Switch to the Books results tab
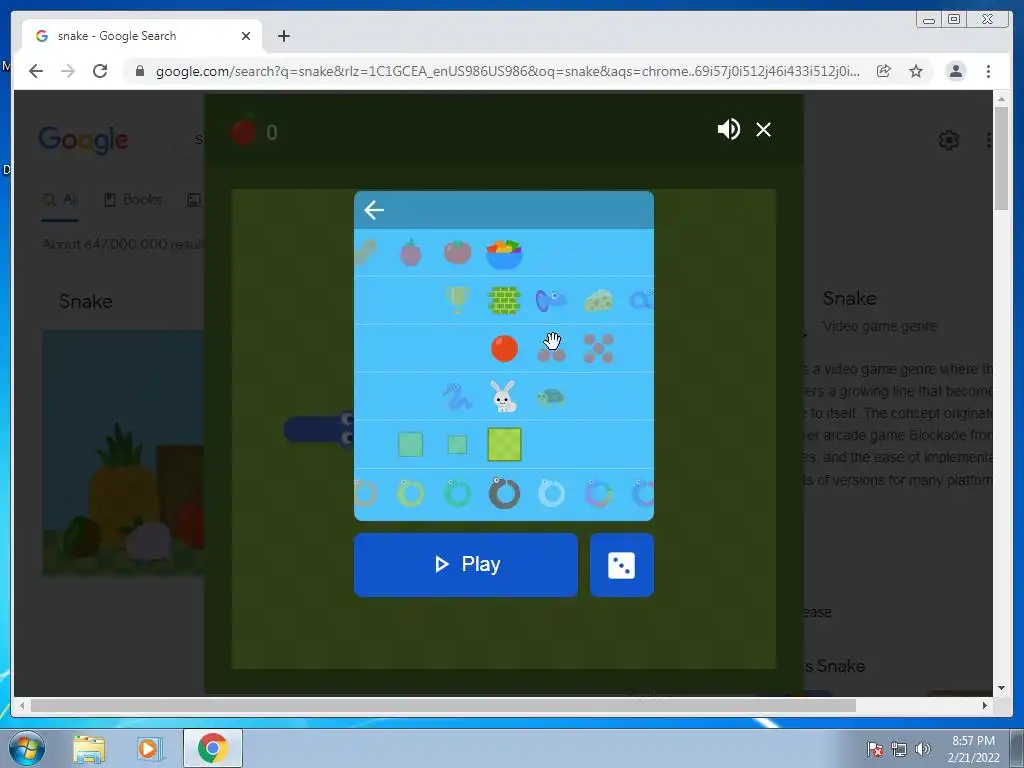The image size is (1024, 768). (x=133, y=200)
